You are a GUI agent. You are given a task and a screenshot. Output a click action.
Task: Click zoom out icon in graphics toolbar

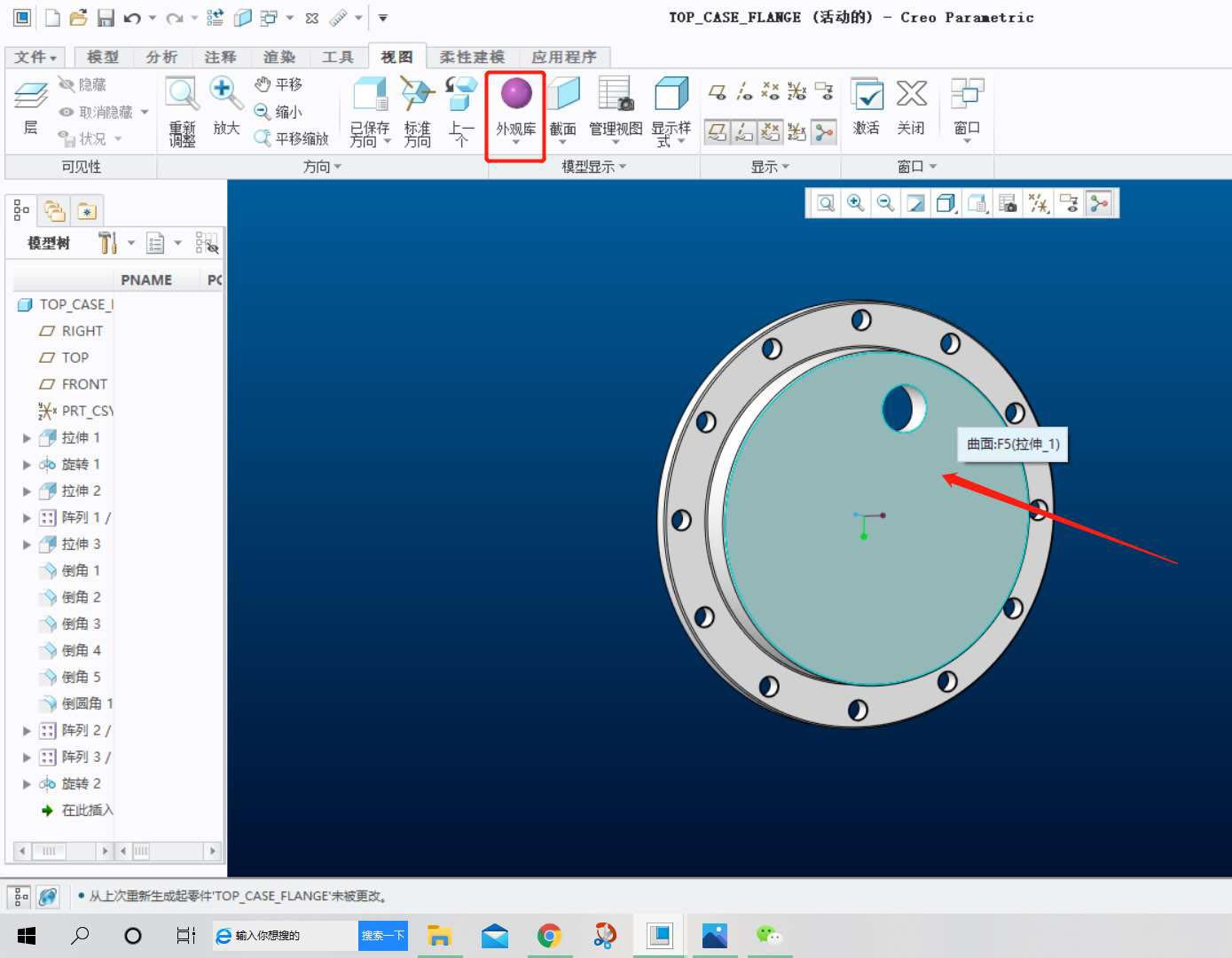[x=885, y=203]
